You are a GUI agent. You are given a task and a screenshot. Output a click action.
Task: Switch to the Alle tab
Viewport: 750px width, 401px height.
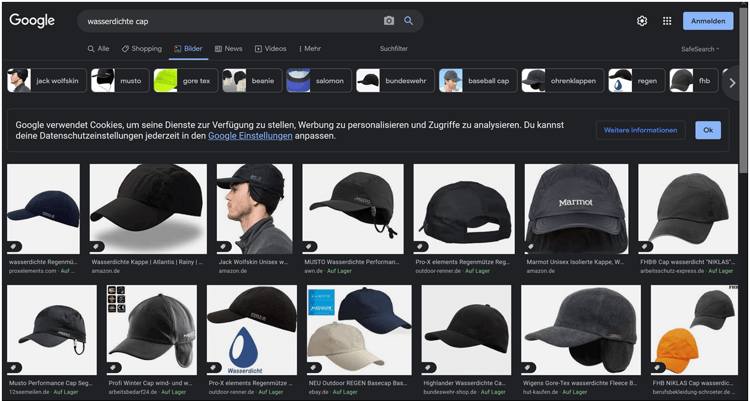tap(99, 49)
